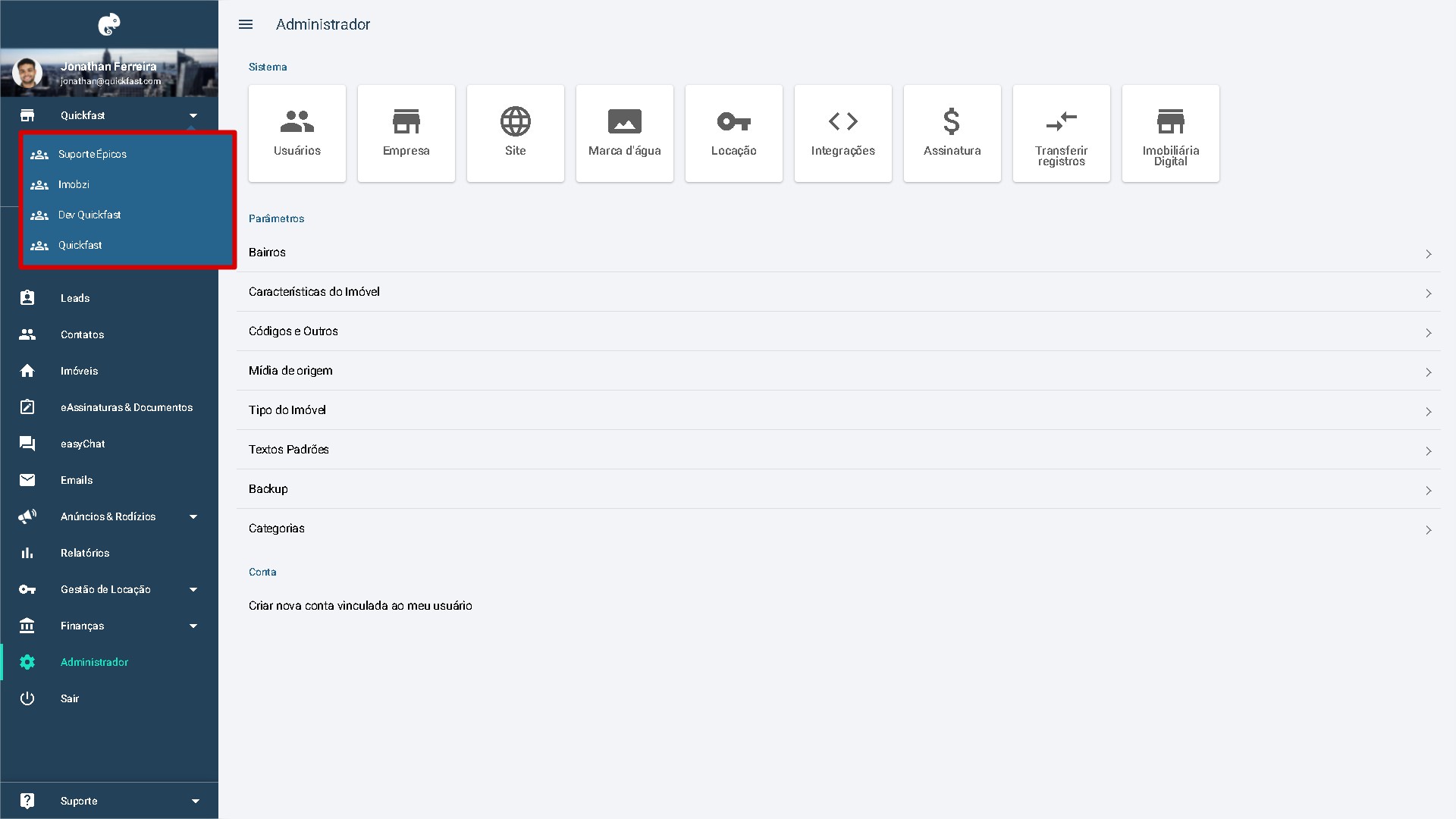
Task: Click Jonathan Ferreira's profile avatar
Action: click(27, 74)
